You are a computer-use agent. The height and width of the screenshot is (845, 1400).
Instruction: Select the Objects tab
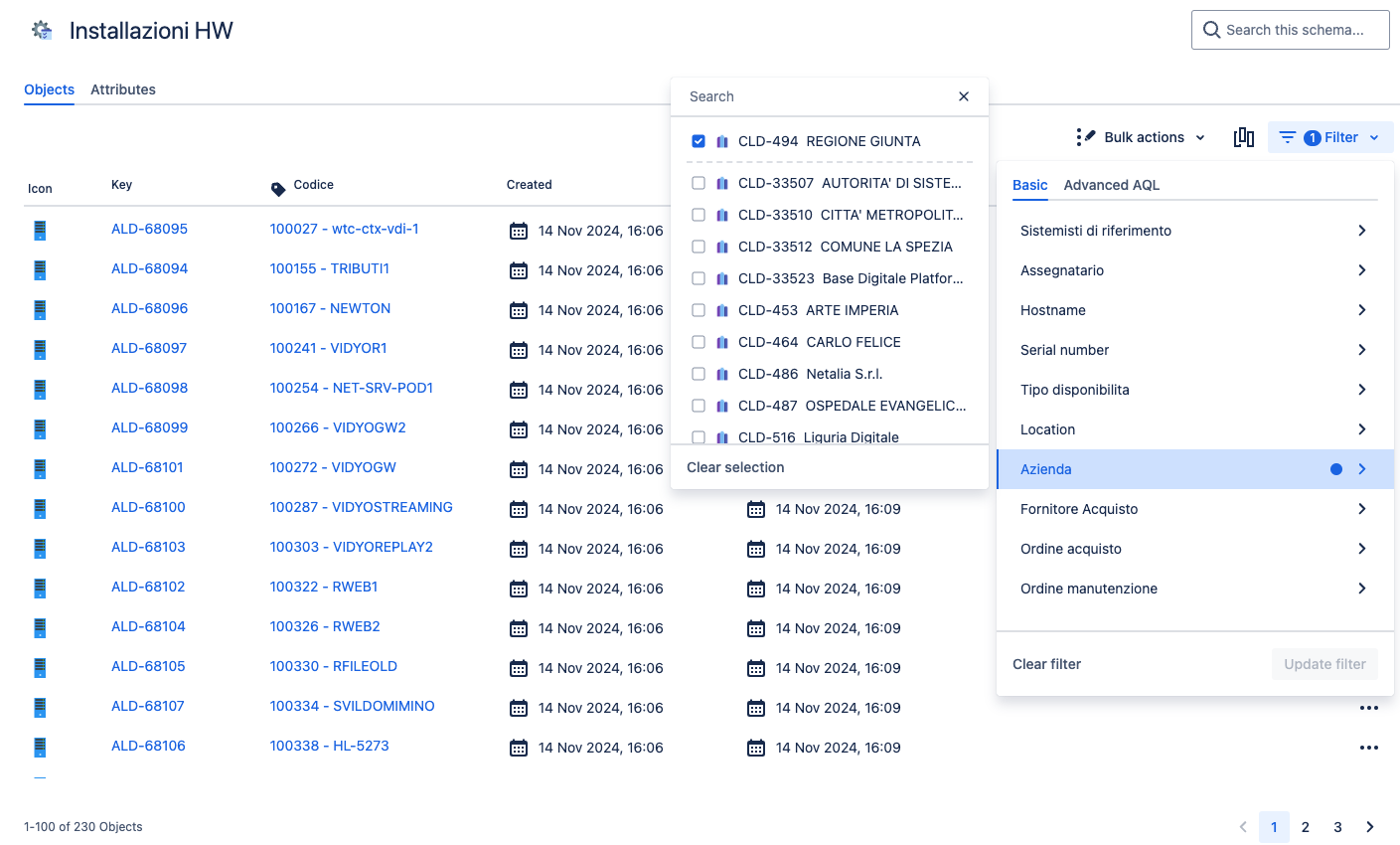click(49, 89)
